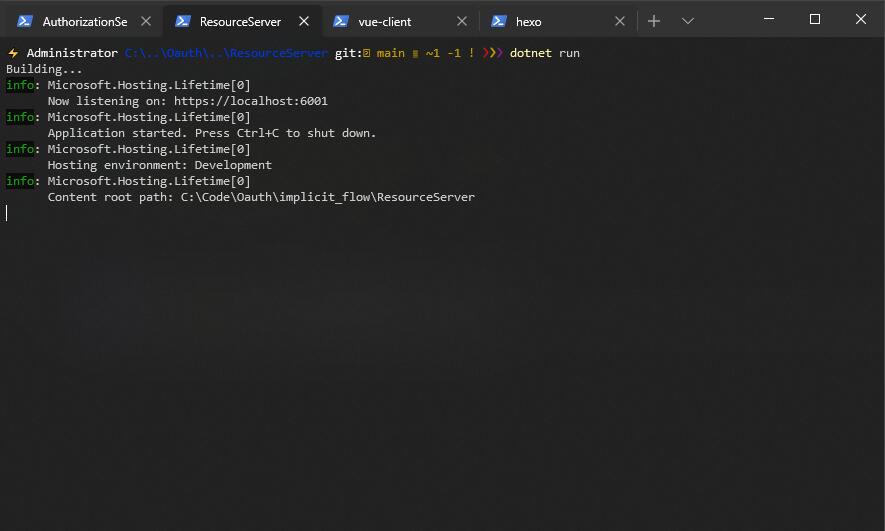The height and width of the screenshot is (531, 885).
Task: Minimize the terminal window
Action: pyautogui.click(x=769, y=19)
